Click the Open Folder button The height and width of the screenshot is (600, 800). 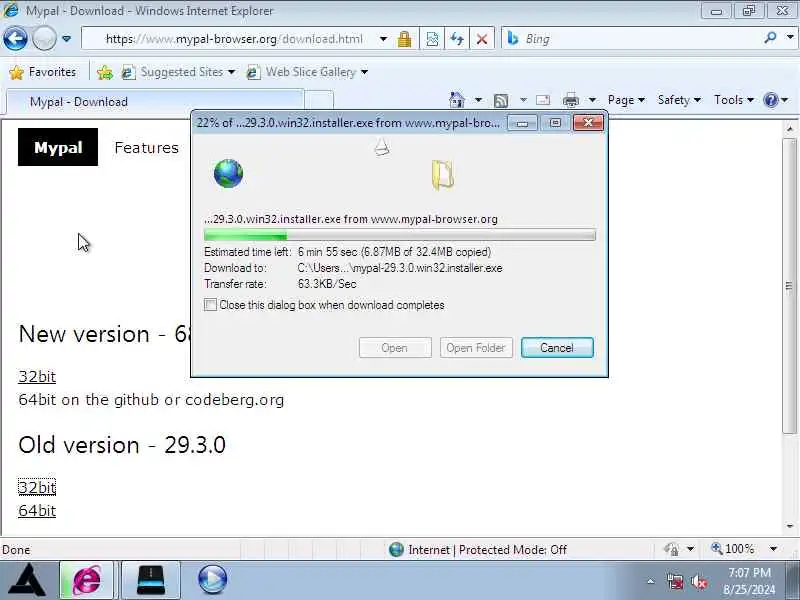(x=476, y=347)
